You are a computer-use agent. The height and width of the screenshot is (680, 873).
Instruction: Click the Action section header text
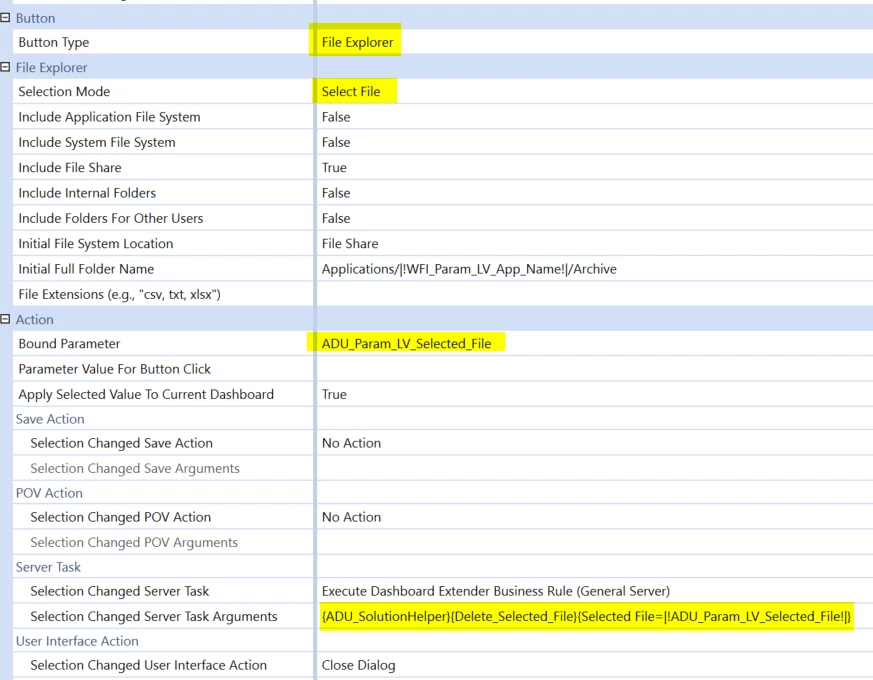[35, 320]
